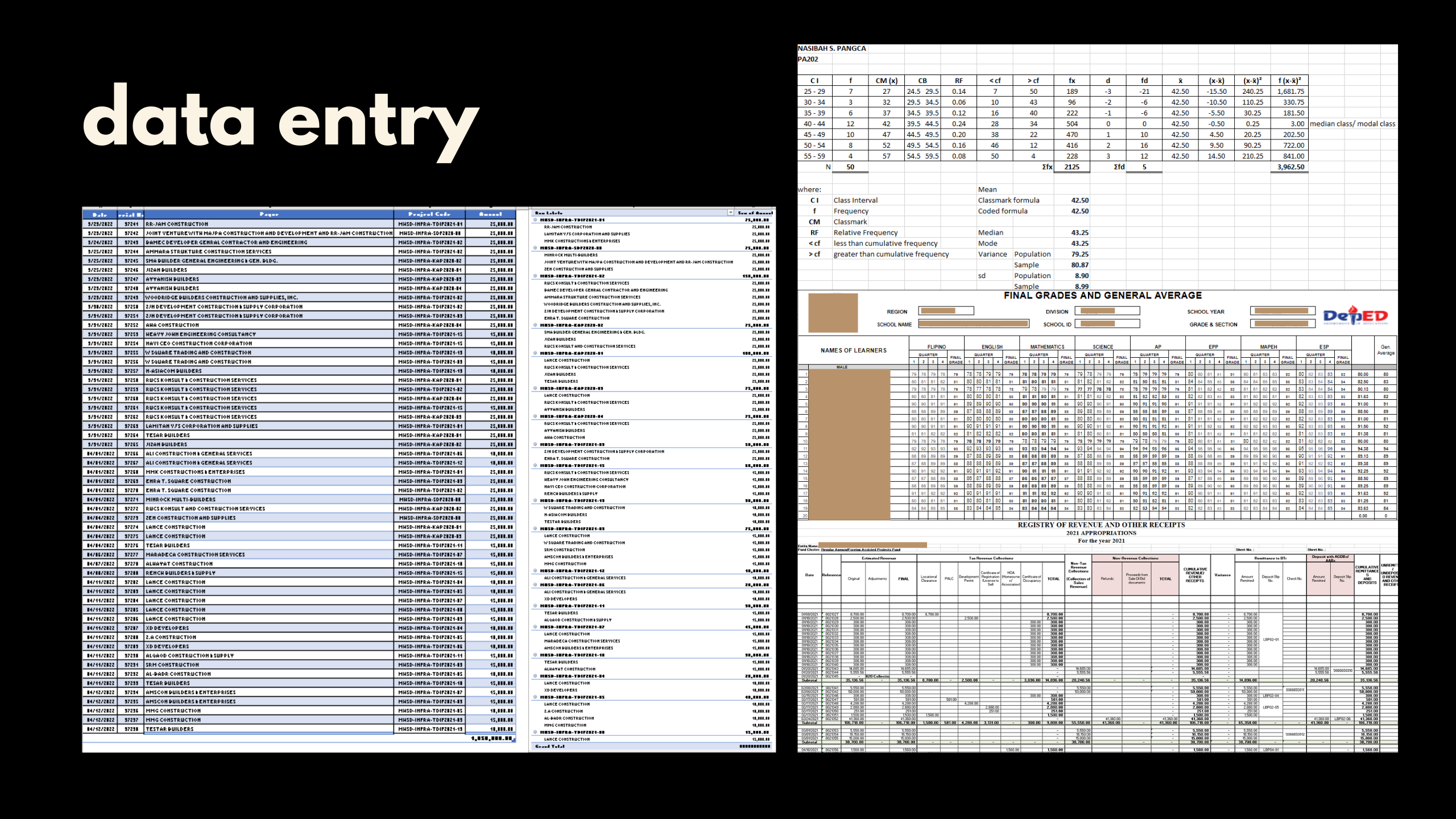Screen dimensions: 1456x819
Task: Click the REGION input box
Action: pyautogui.click(x=946, y=311)
